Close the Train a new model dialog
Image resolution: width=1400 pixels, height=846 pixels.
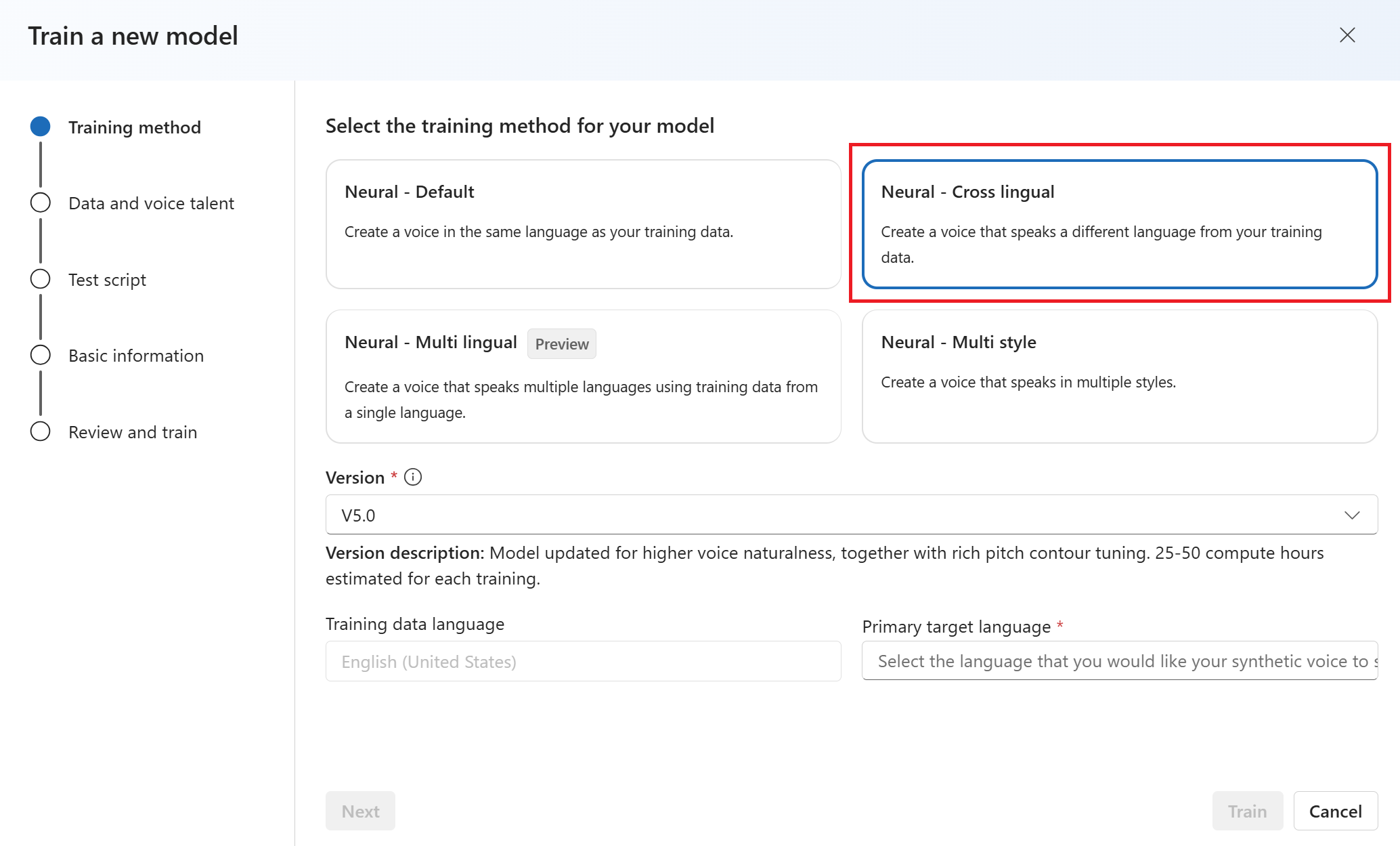click(x=1347, y=35)
